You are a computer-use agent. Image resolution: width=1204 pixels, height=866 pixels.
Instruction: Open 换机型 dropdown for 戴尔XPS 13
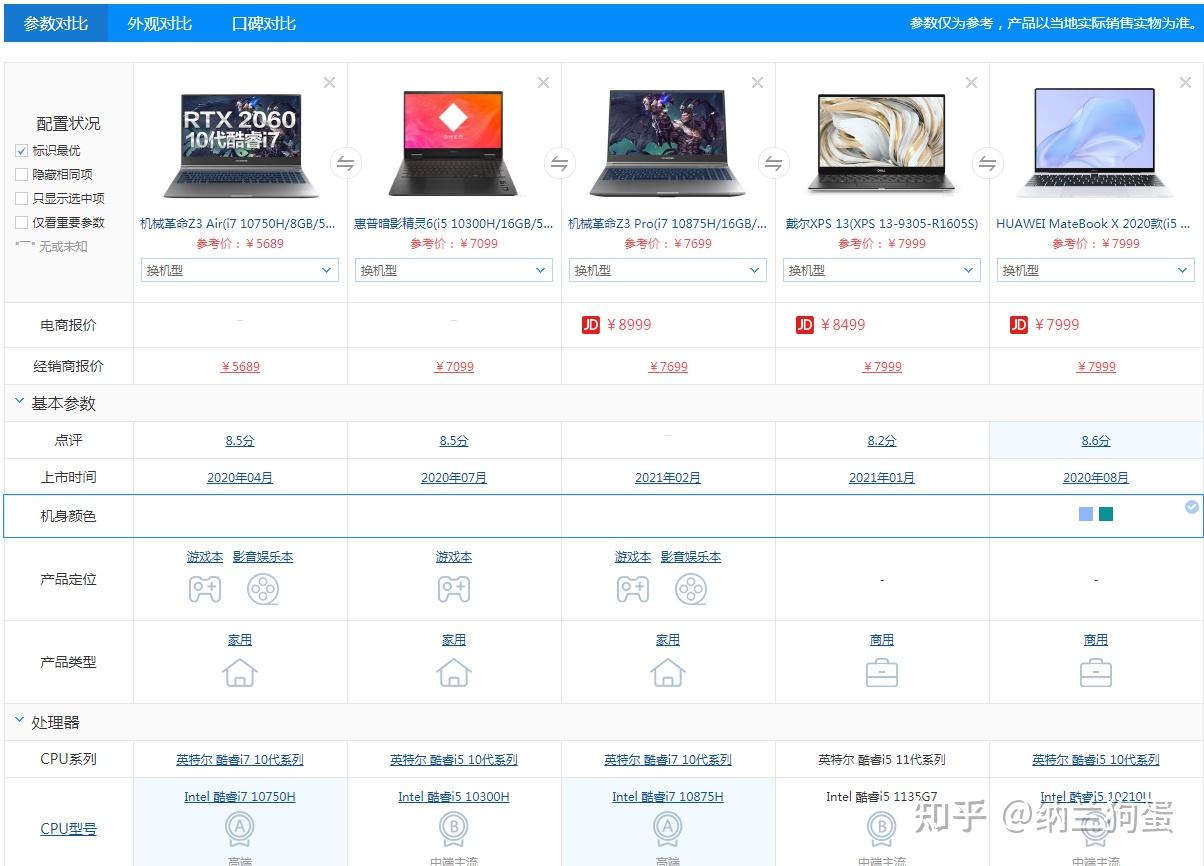click(x=882, y=270)
